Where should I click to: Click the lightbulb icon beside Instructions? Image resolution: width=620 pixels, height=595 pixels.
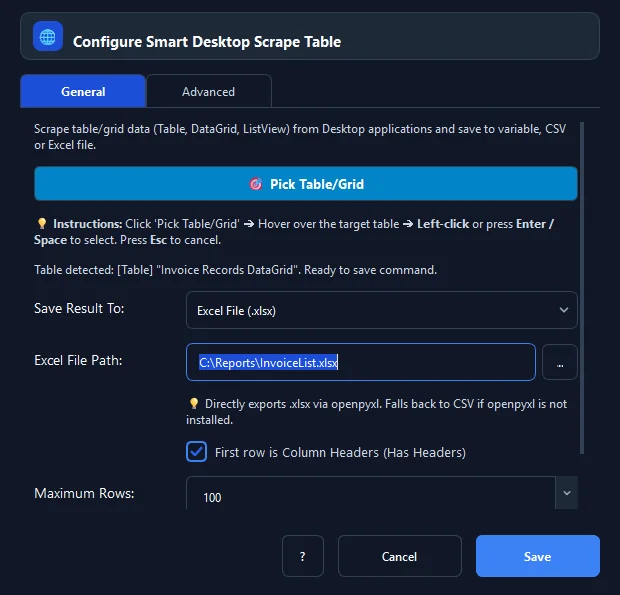[42, 224]
